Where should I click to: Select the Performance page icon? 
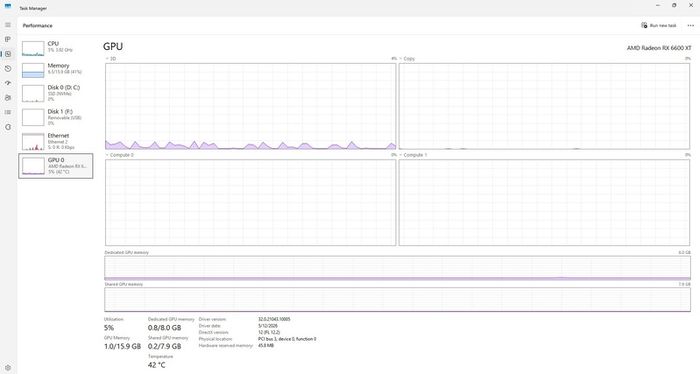[8, 54]
